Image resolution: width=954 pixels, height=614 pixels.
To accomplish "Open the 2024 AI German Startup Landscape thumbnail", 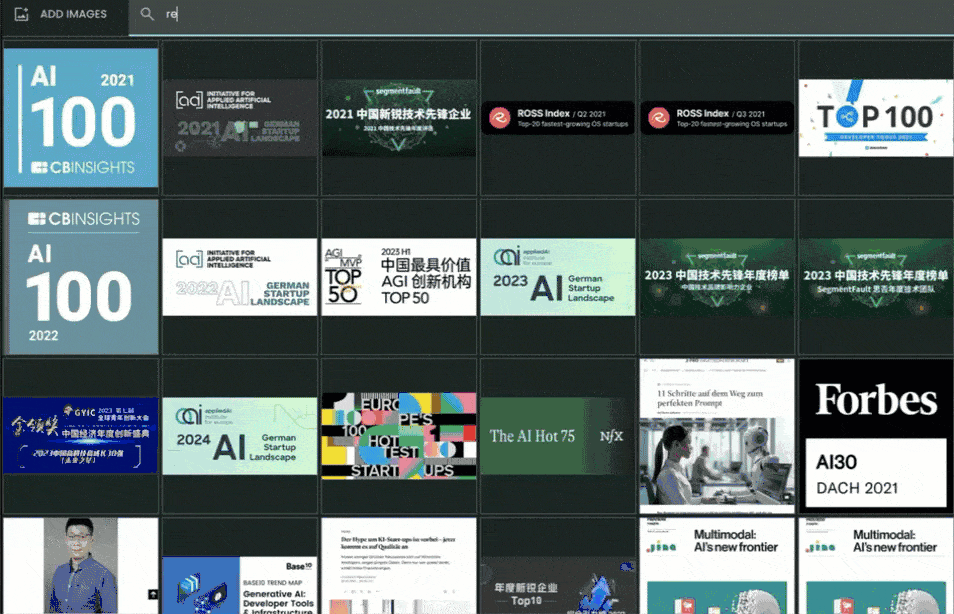I will point(240,436).
